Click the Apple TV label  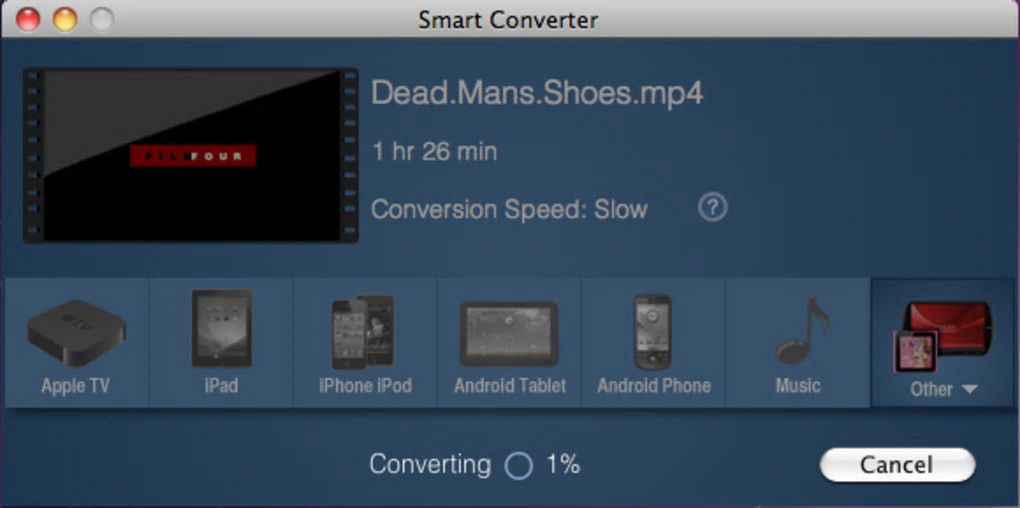click(75, 386)
